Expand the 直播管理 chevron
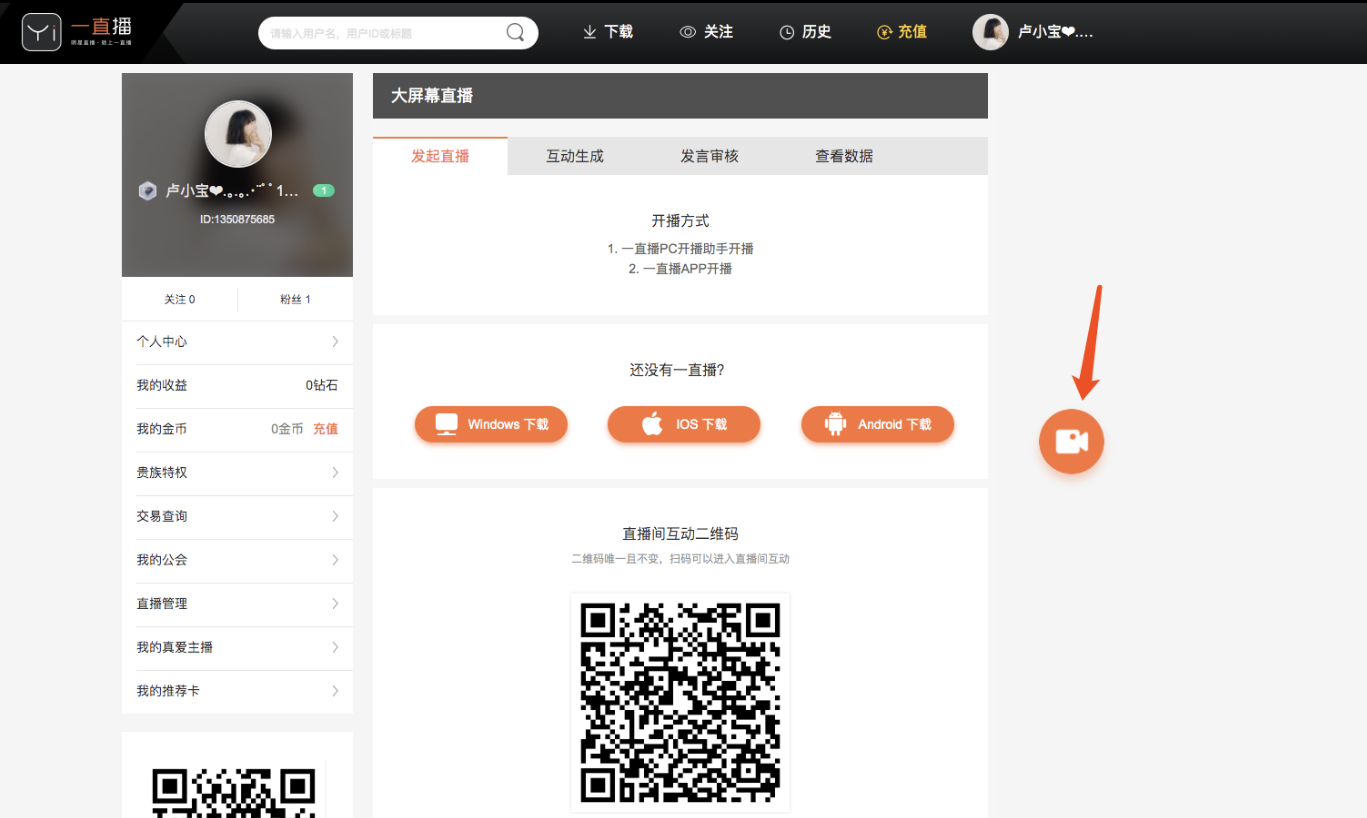Screen dimensions: 1367x818 click(x=335, y=604)
